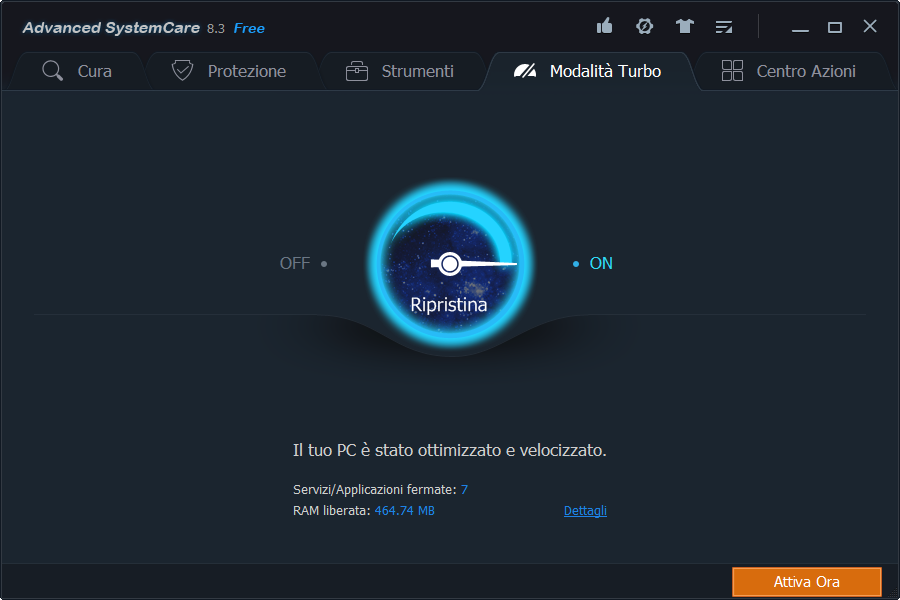This screenshot has height=600, width=900.
Task: Close the Advanced SystemCare window
Action: click(870, 26)
